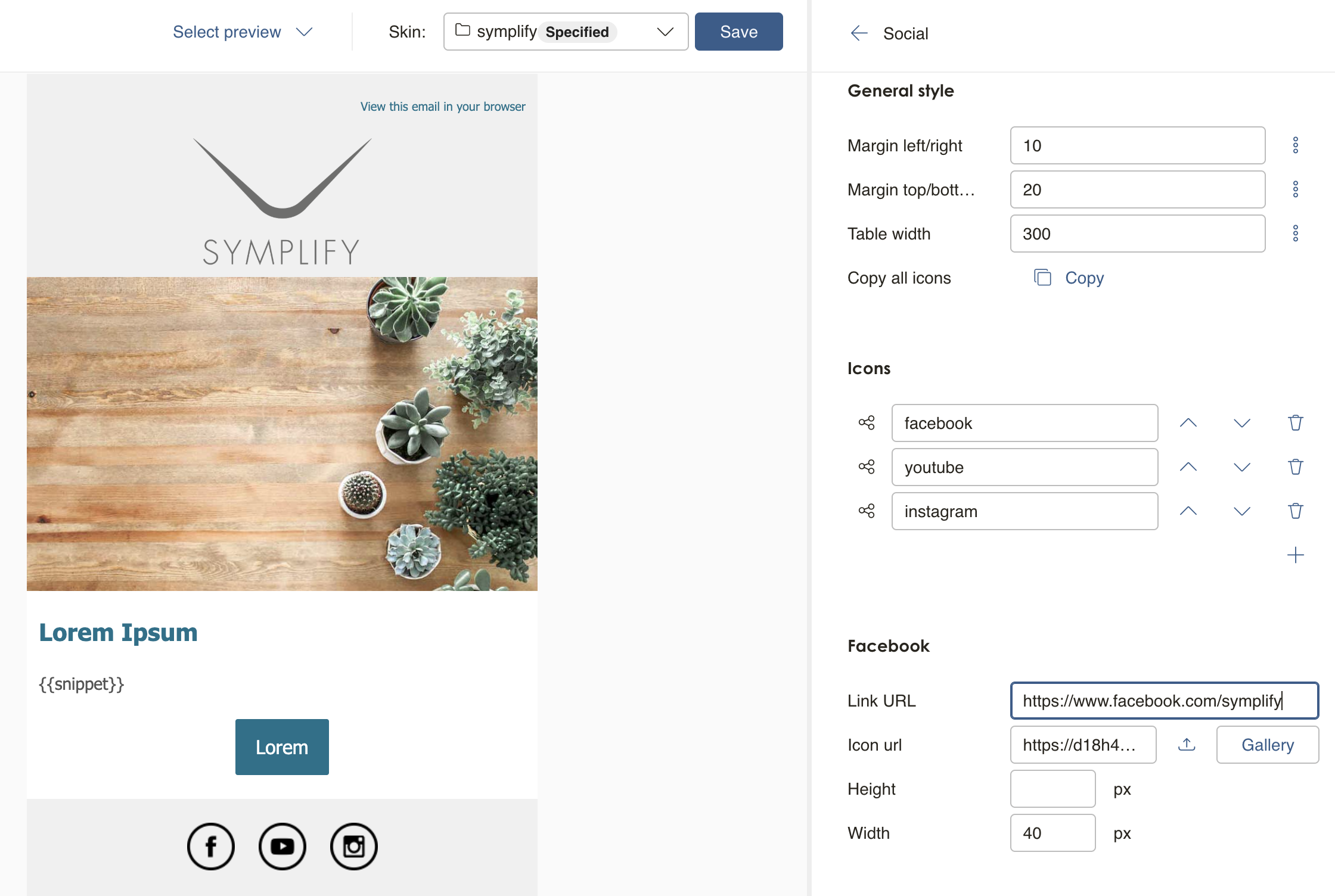Move facebook icon down
1335x896 pixels.
[1241, 423]
